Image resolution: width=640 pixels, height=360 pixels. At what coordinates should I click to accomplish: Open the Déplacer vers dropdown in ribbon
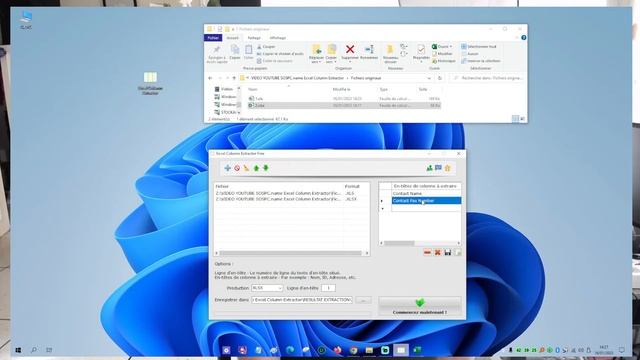click(316, 54)
